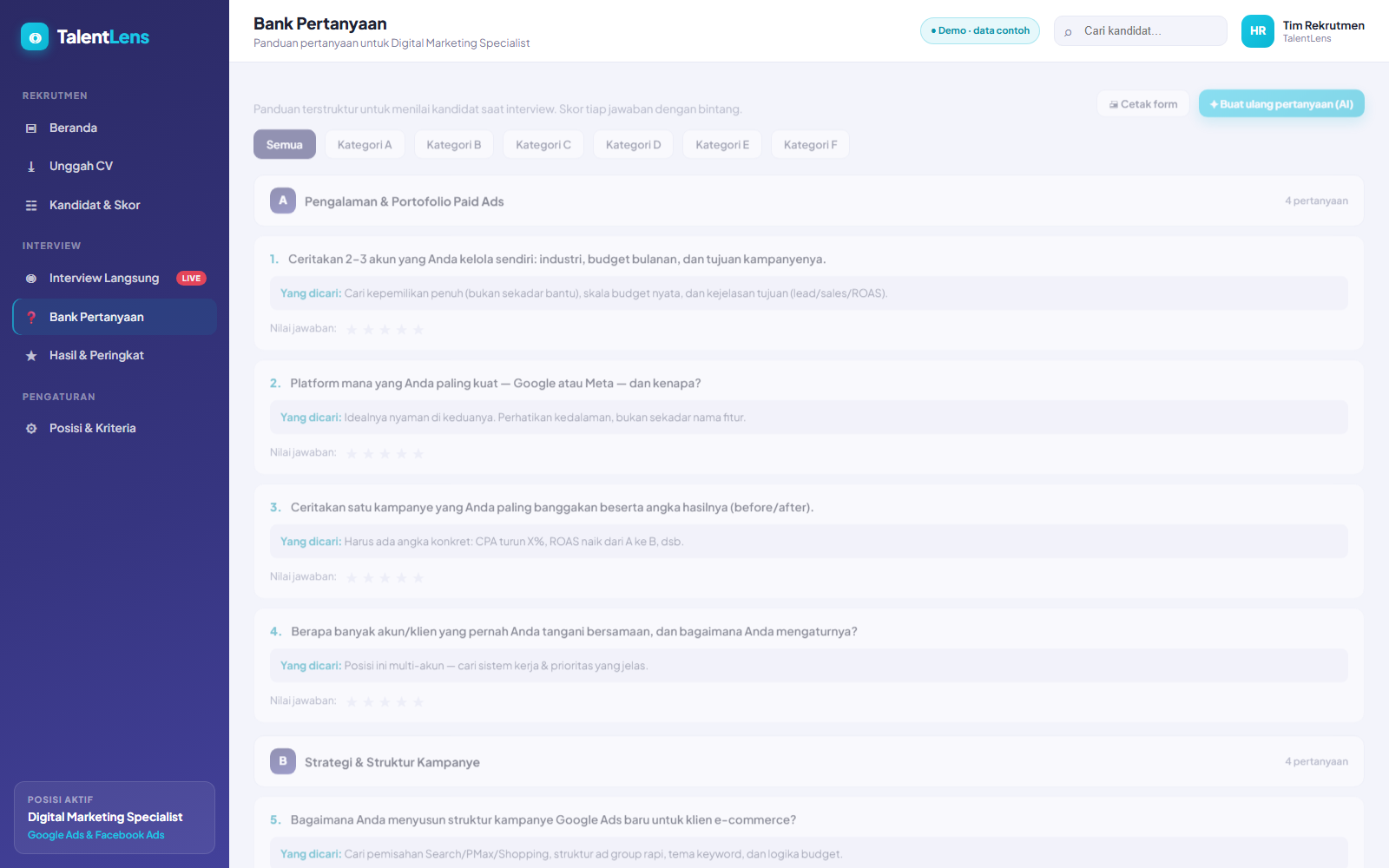Viewport: 1389px width, 868px height.
Task: Click the Posisi Aktif Digital Marketing Specialist card
Action: (x=115, y=818)
